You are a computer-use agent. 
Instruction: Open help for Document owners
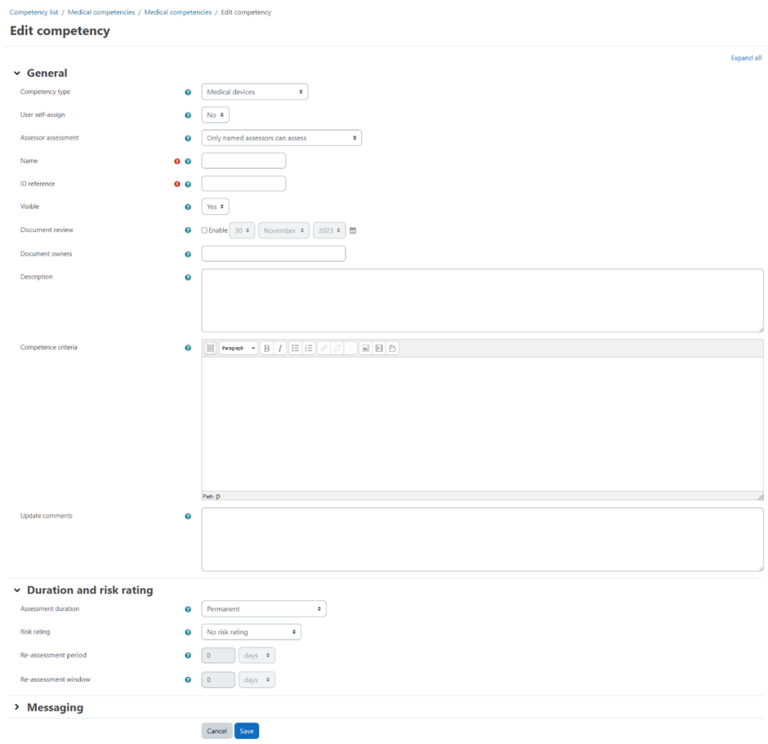tap(188, 254)
